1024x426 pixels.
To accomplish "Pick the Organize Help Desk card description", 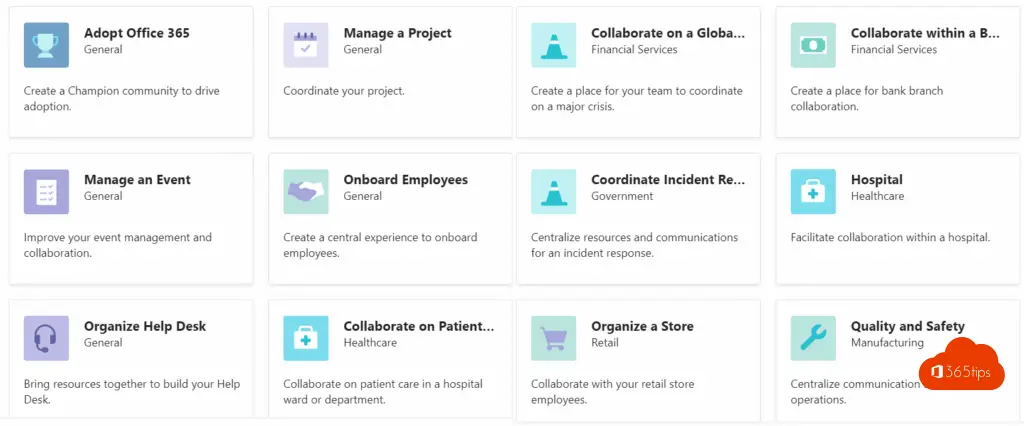I will (132, 391).
